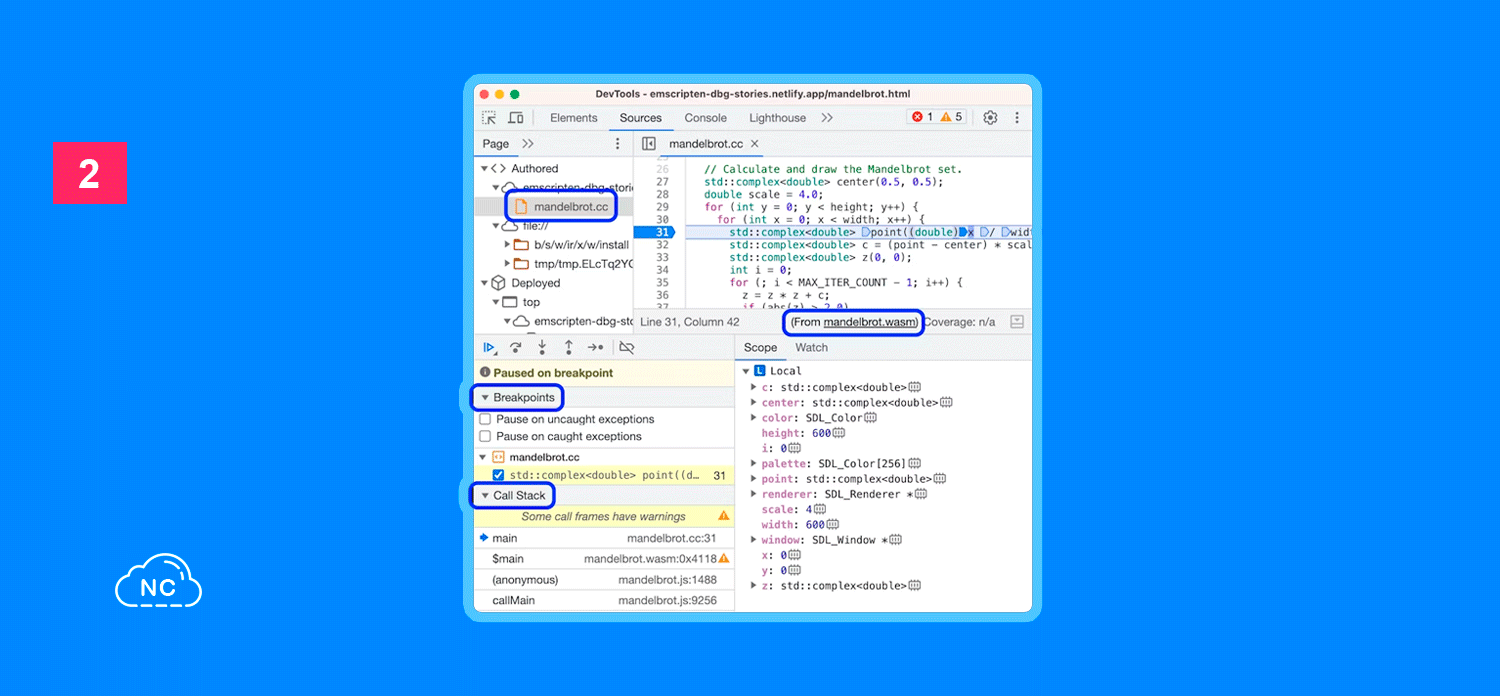Click the single Step debugger button
The width and height of the screenshot is (1500, 696).
(x=595, y=347)
